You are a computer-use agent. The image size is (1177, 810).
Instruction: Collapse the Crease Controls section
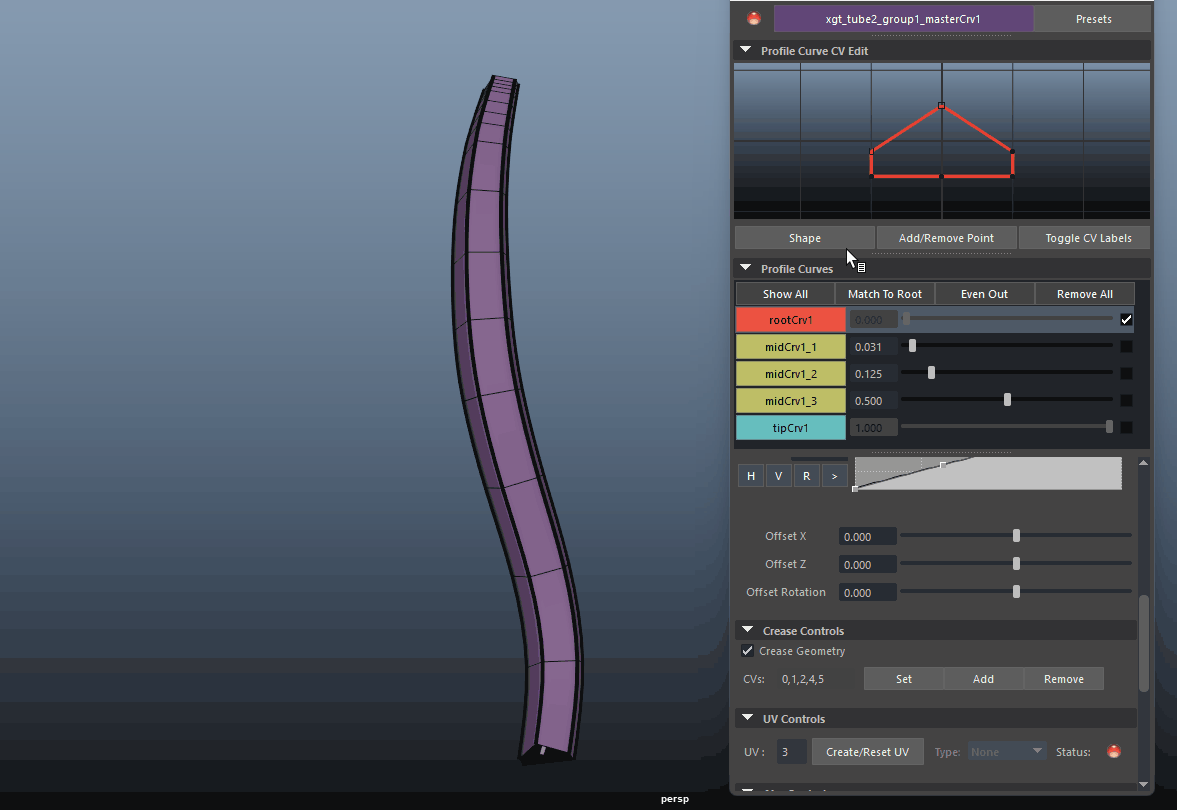click(x=746, y=631)
